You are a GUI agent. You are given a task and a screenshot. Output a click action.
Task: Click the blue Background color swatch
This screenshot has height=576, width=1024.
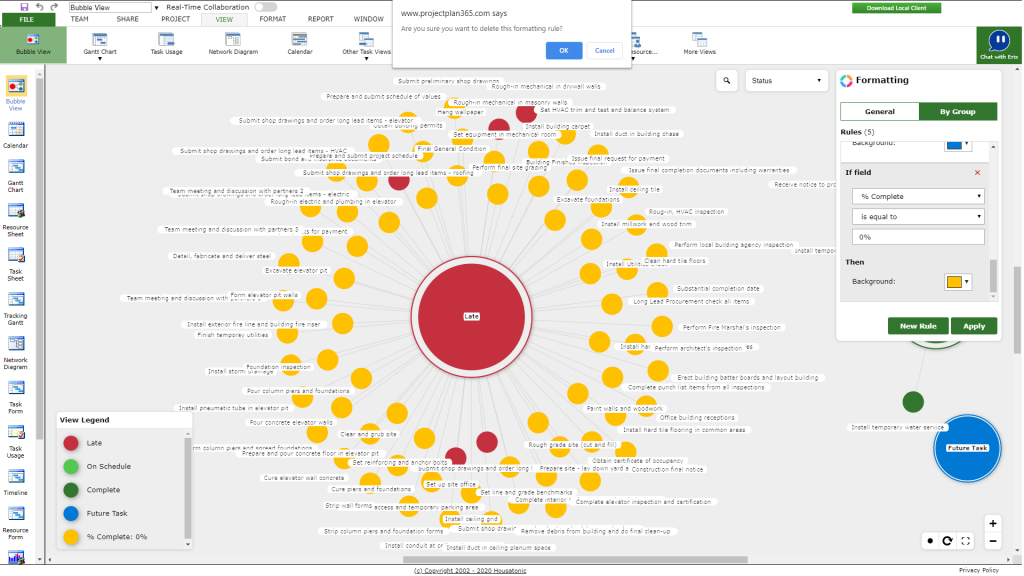(954, 144)
